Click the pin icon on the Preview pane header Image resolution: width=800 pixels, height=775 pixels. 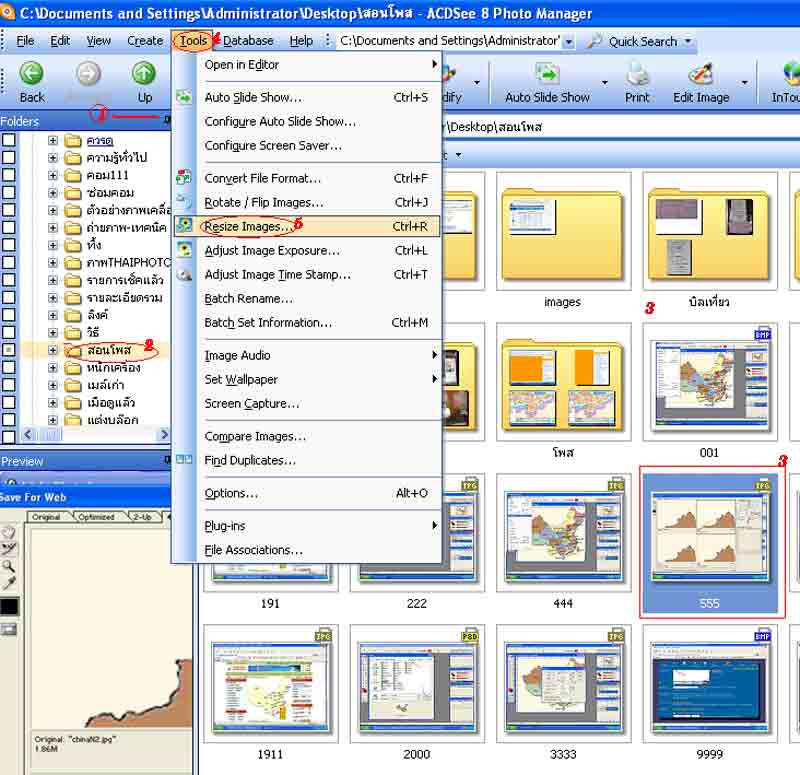167,460
